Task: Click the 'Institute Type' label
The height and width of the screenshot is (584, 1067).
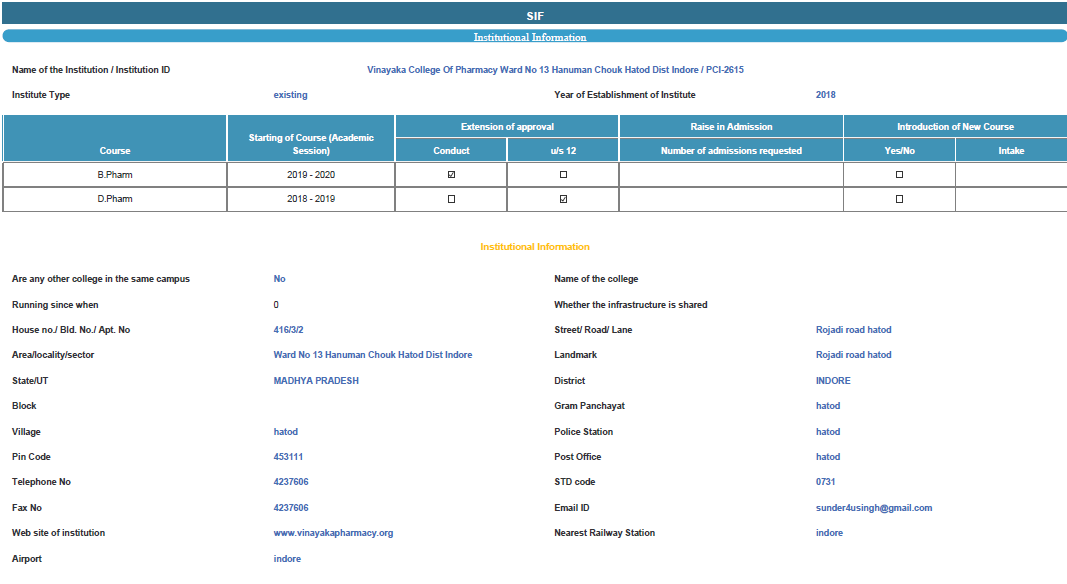Action: (41, 95)
